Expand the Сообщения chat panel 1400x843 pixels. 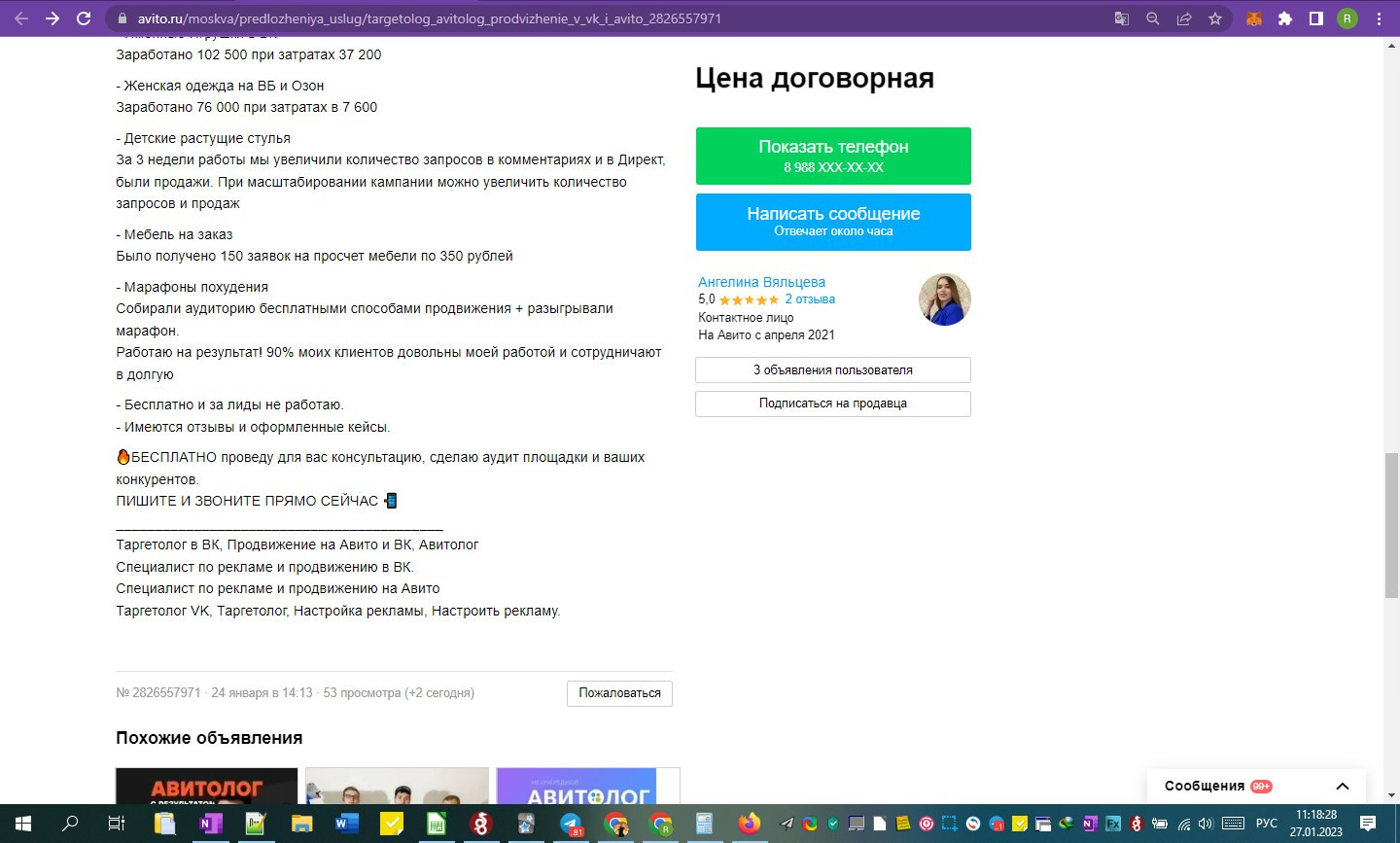(1343, 787)
